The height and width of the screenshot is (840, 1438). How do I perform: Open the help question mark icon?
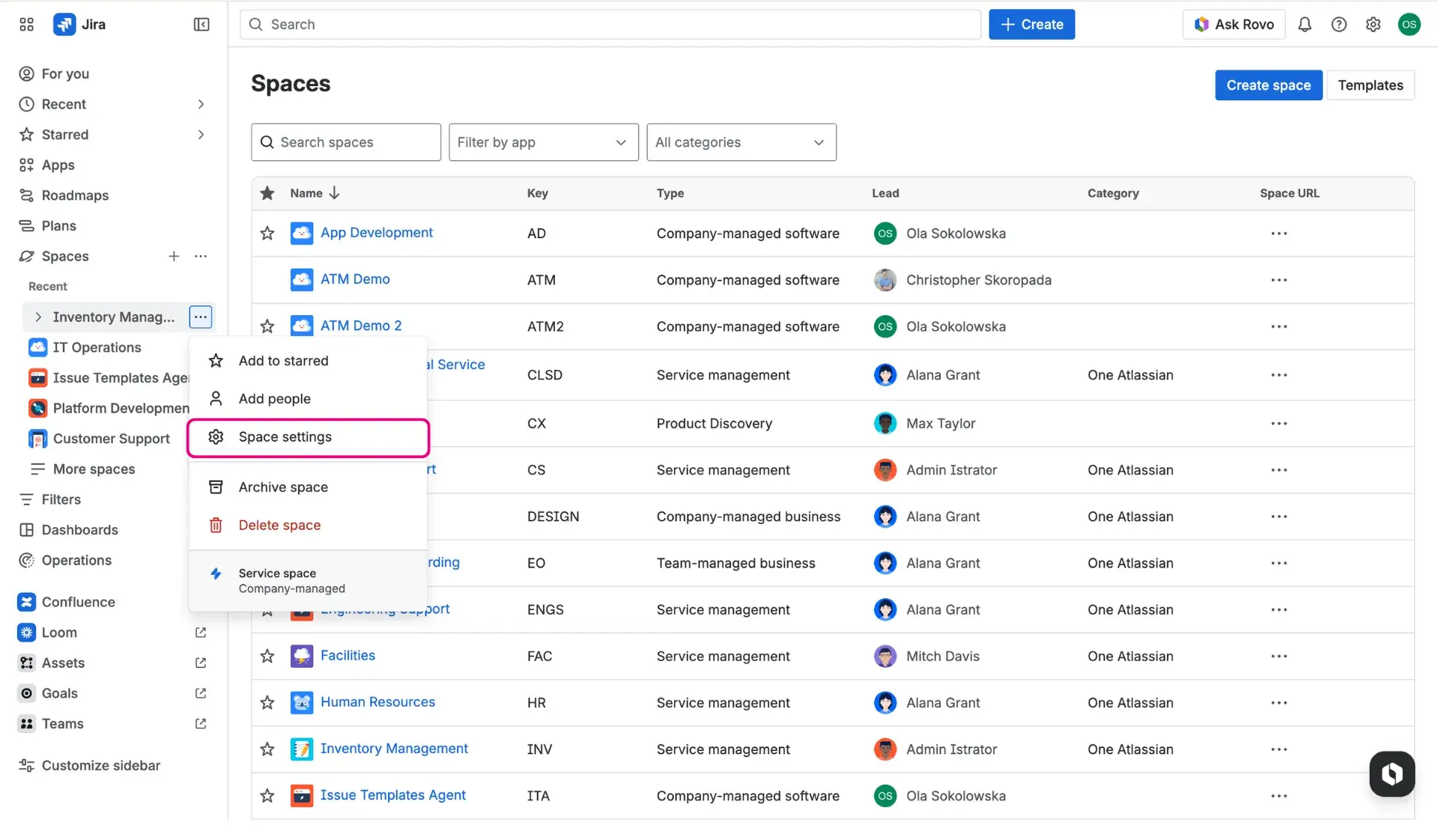(1339, 25)
